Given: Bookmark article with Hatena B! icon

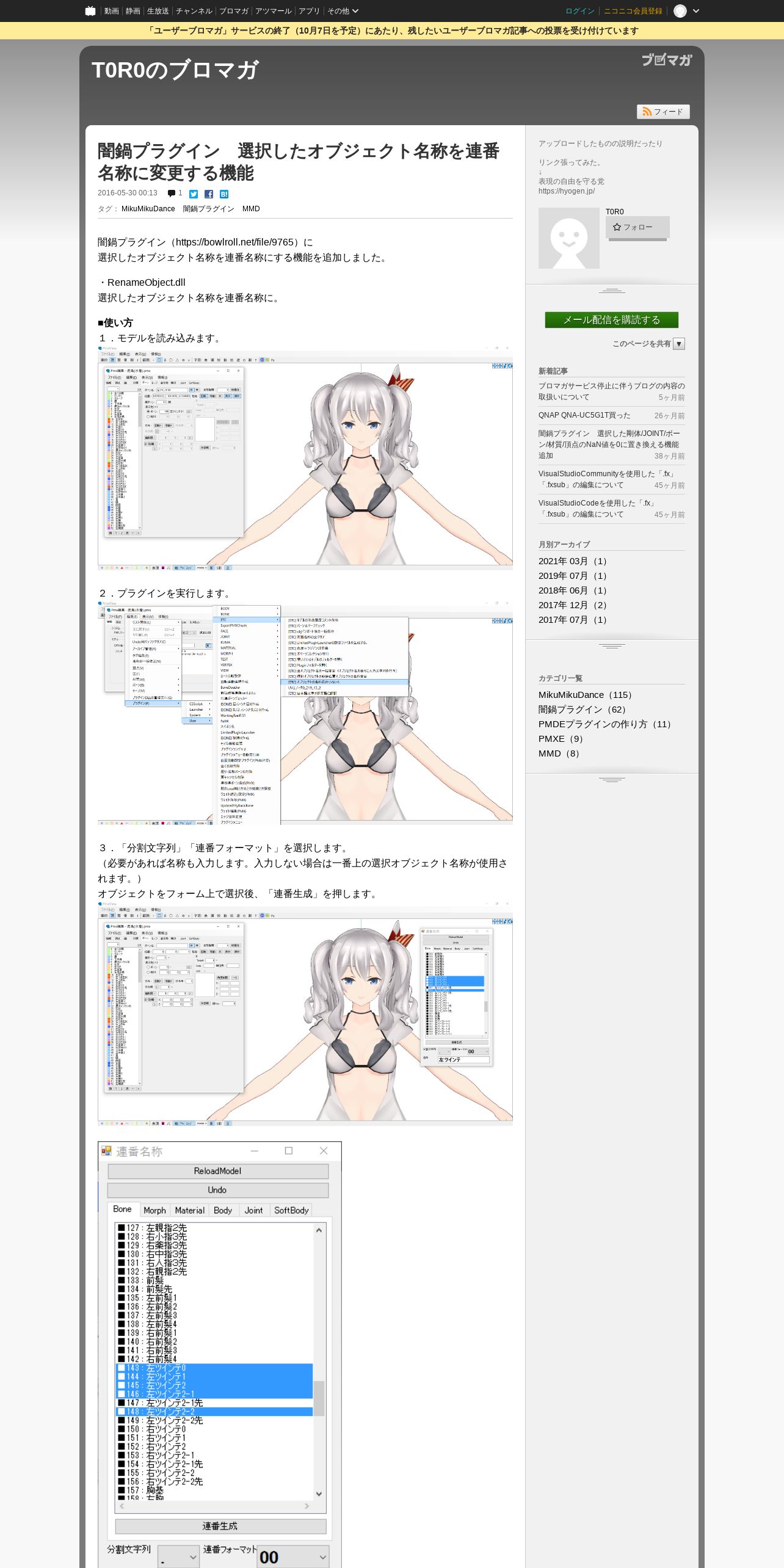Looking at the screenshot, I should point(224,194).
